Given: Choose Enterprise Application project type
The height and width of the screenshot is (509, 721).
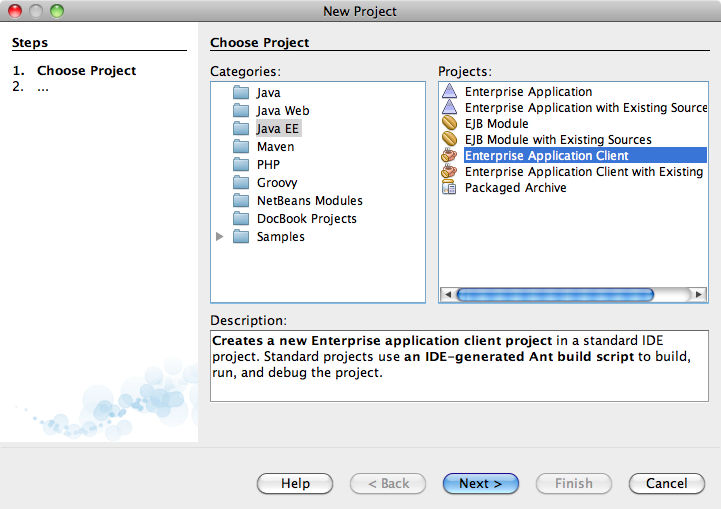Looking at the screenshot, I should click(528, 92).
